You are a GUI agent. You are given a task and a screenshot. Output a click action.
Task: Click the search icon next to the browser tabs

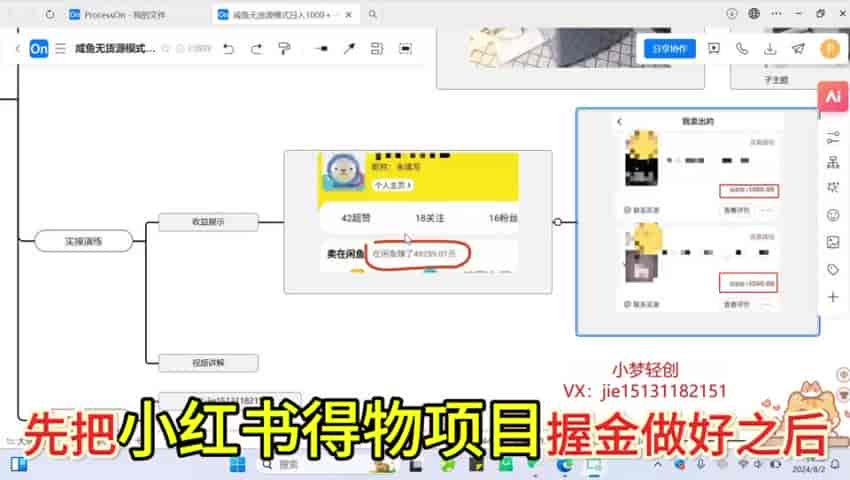point(373,15)
